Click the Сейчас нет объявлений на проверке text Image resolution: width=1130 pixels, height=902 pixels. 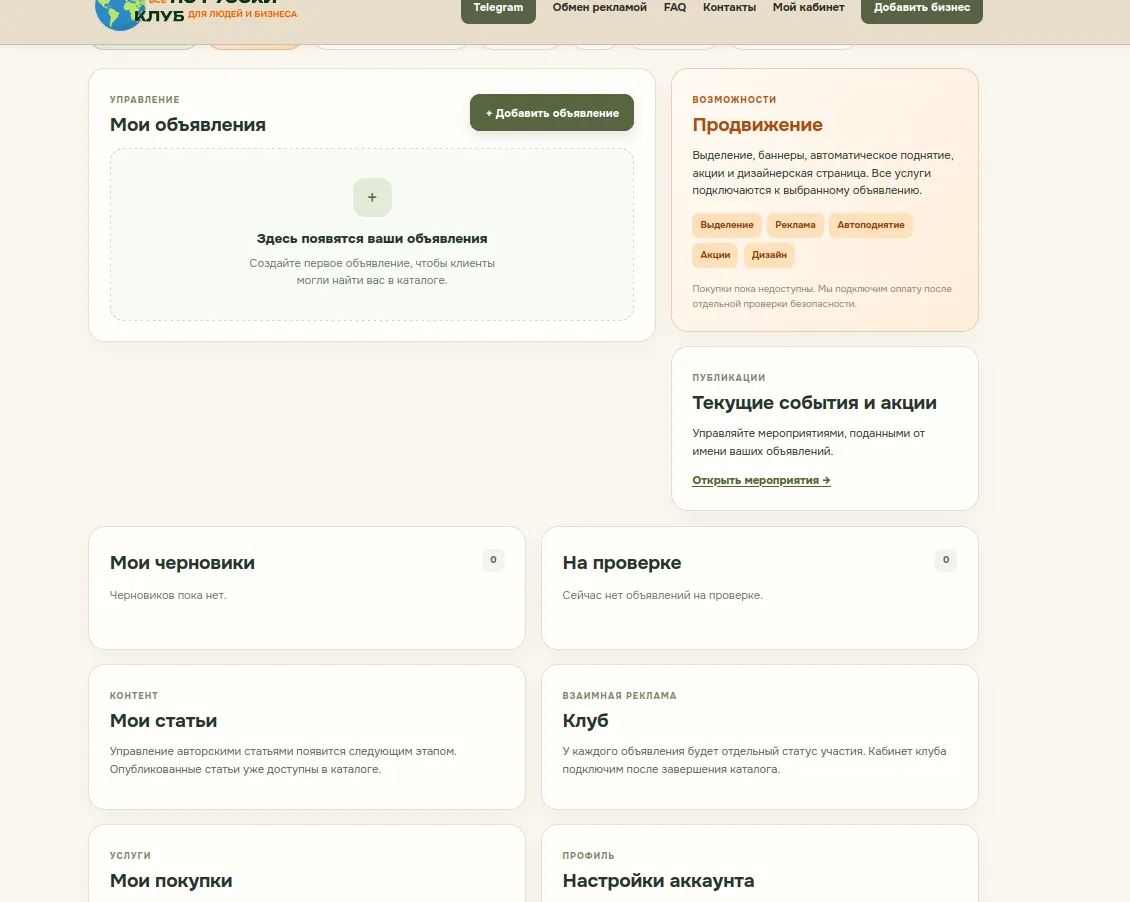662,595
